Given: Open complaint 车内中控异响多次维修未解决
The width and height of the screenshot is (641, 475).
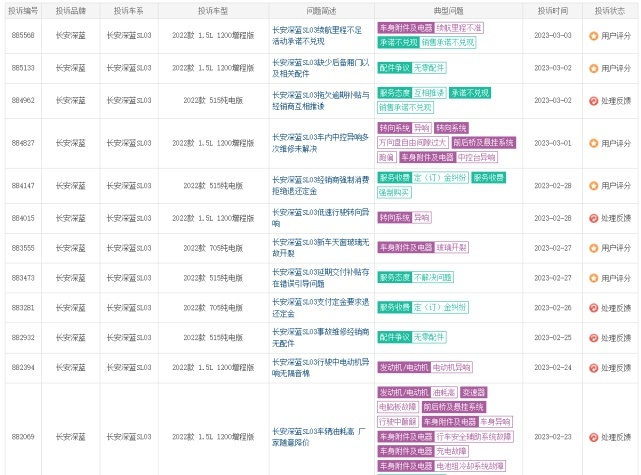Looking at the screenshot, I should coord(320,143).
